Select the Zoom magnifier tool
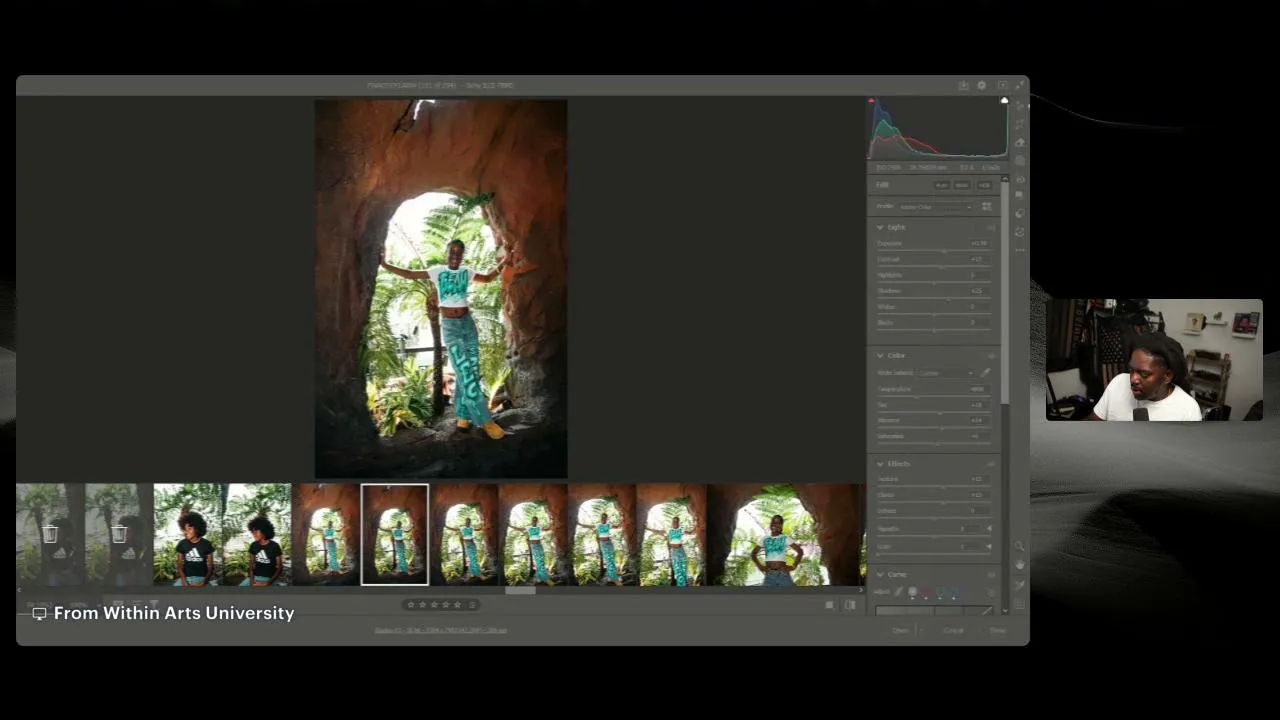This screenshot has width=1280, height=720. click(x=1019, y=545)
